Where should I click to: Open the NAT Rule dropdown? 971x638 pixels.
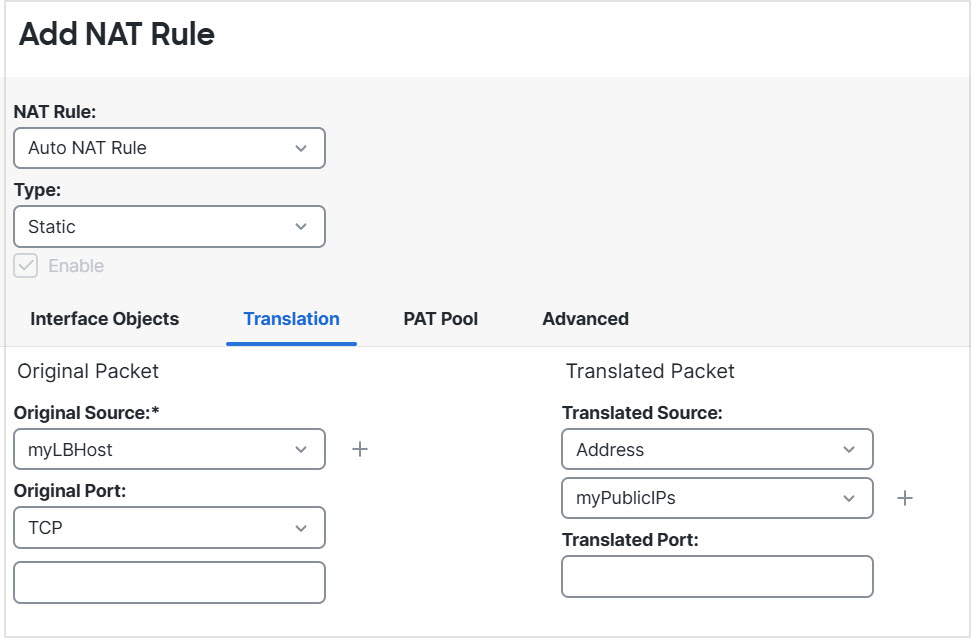(169, 148)
